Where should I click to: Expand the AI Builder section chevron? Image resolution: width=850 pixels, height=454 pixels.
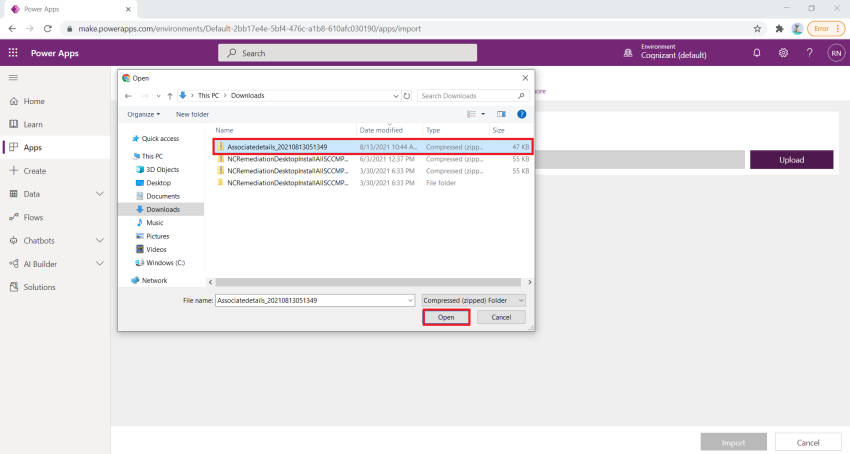pos(100,264)
